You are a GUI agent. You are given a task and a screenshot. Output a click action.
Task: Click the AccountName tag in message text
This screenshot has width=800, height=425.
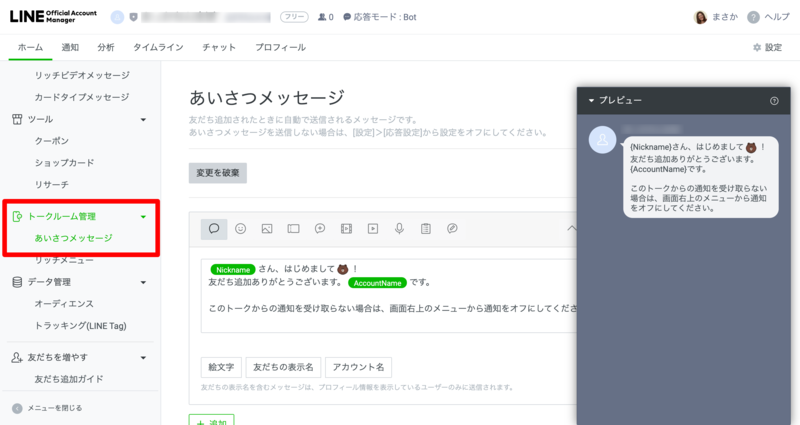(x=378, y=283)
